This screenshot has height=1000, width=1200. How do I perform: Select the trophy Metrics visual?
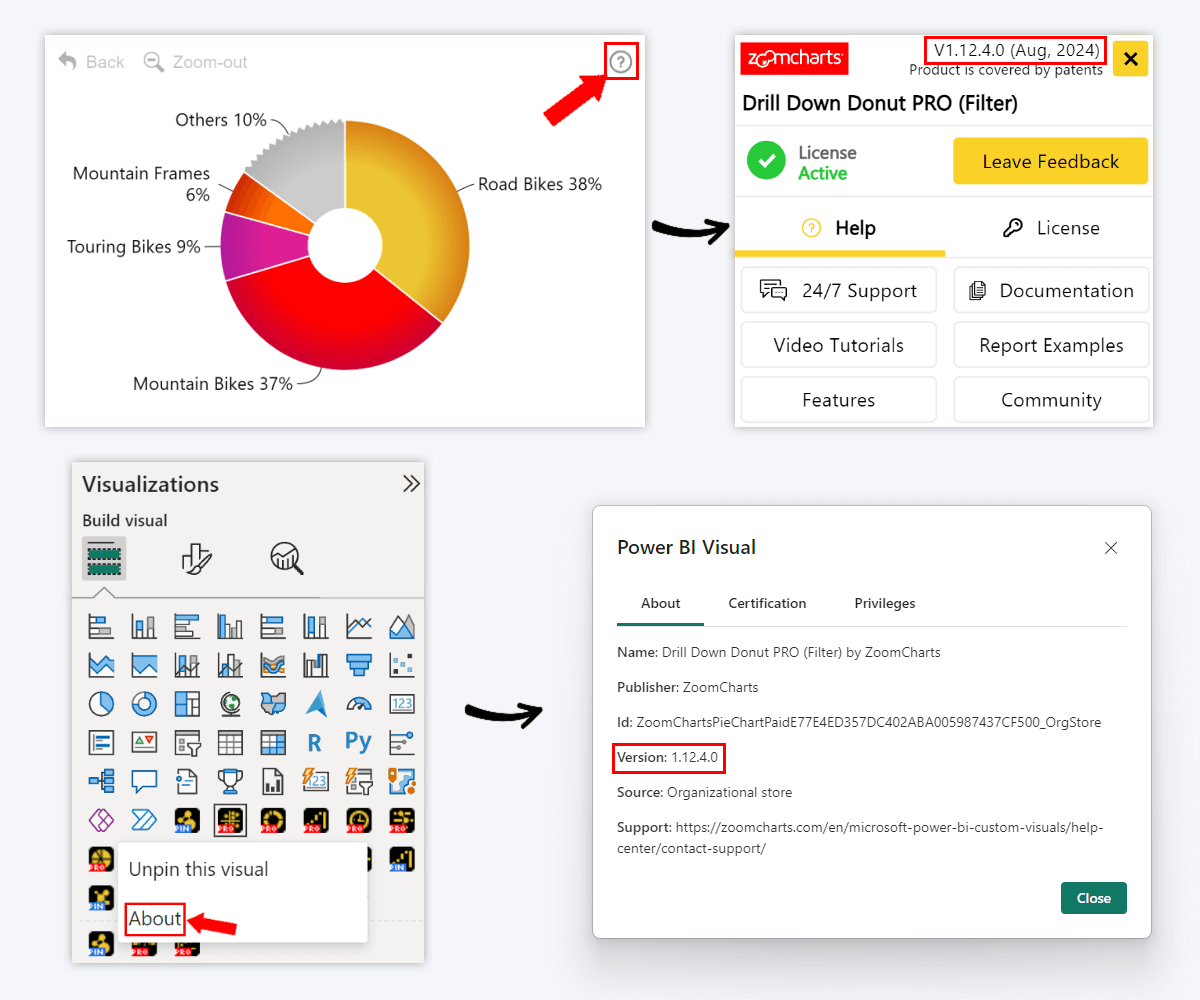pos(230,781)
